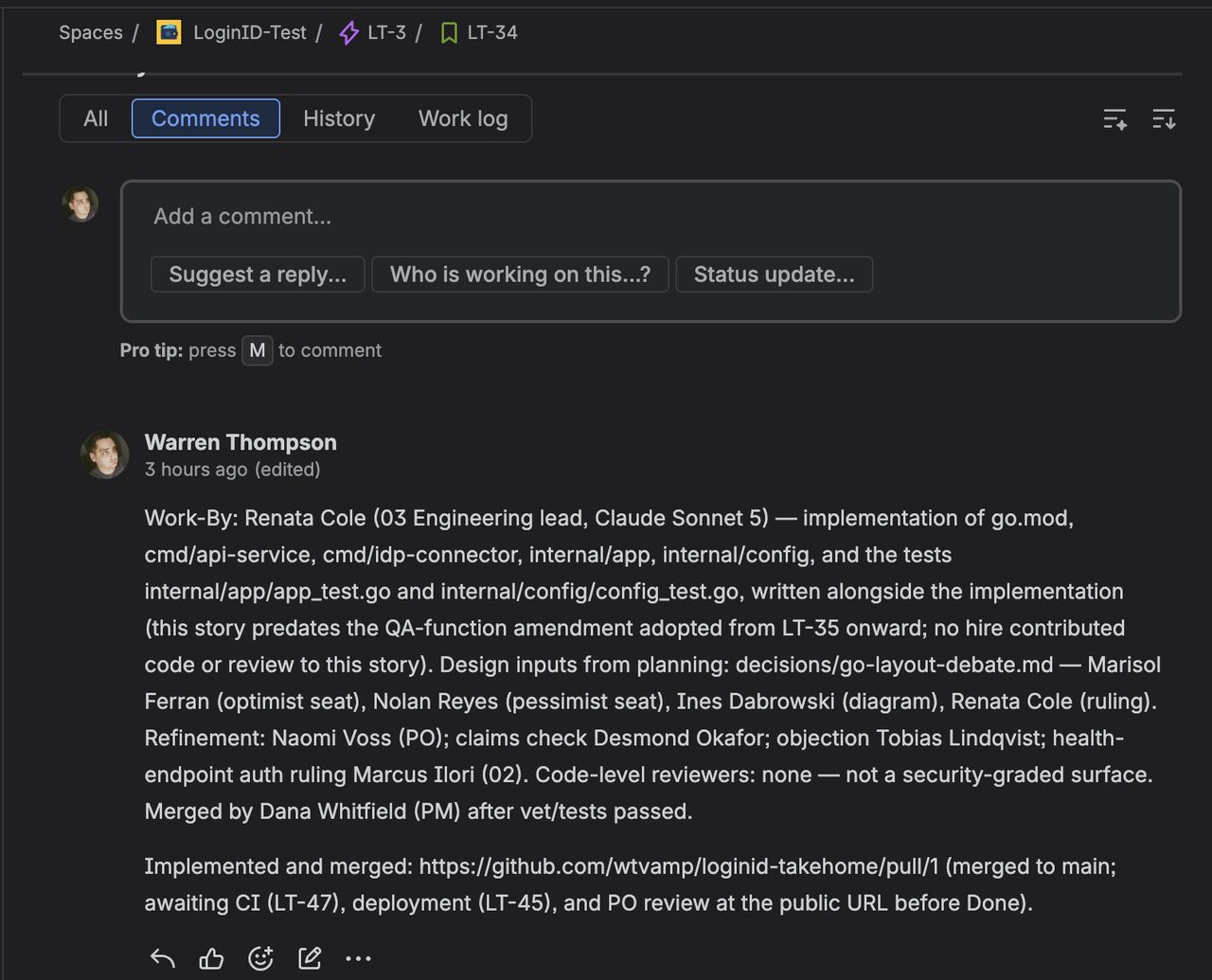This screenshot has height=980, width=1212.
Task: Click Warren Thompson's avatar on the comment
Action: click(x=105, y=454)
